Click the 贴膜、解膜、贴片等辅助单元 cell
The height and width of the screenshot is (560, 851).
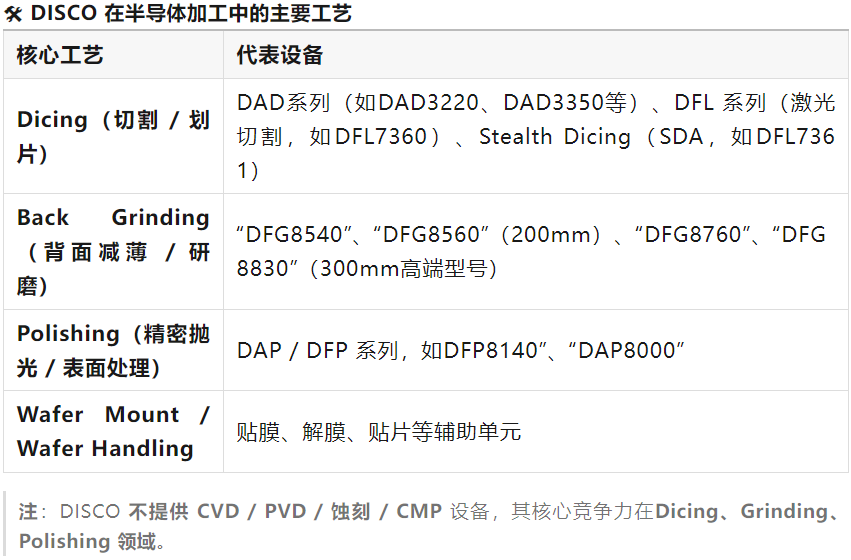click(536, 432)
